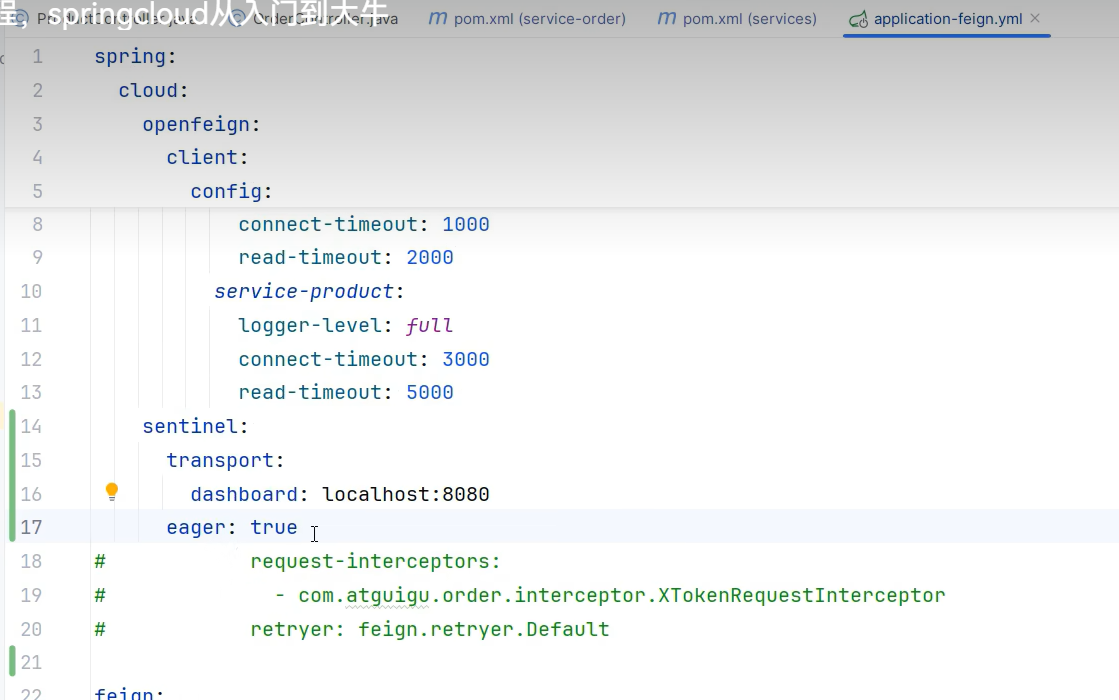Click gutter line number 19
Viewport: 1119px width, 700px height.
[x=31, y=595]
